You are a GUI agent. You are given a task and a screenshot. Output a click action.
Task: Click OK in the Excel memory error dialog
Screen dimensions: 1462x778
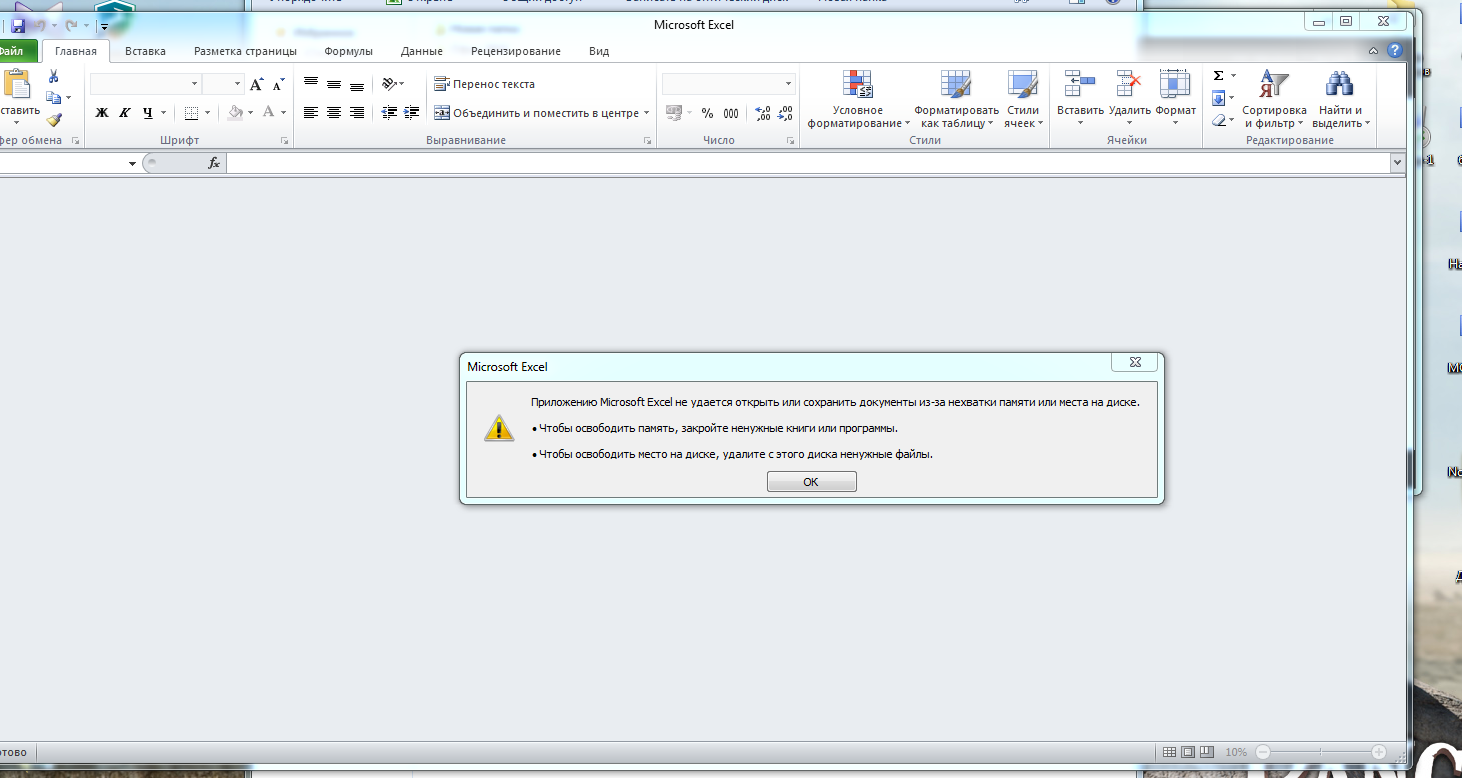tap(811, 482)
